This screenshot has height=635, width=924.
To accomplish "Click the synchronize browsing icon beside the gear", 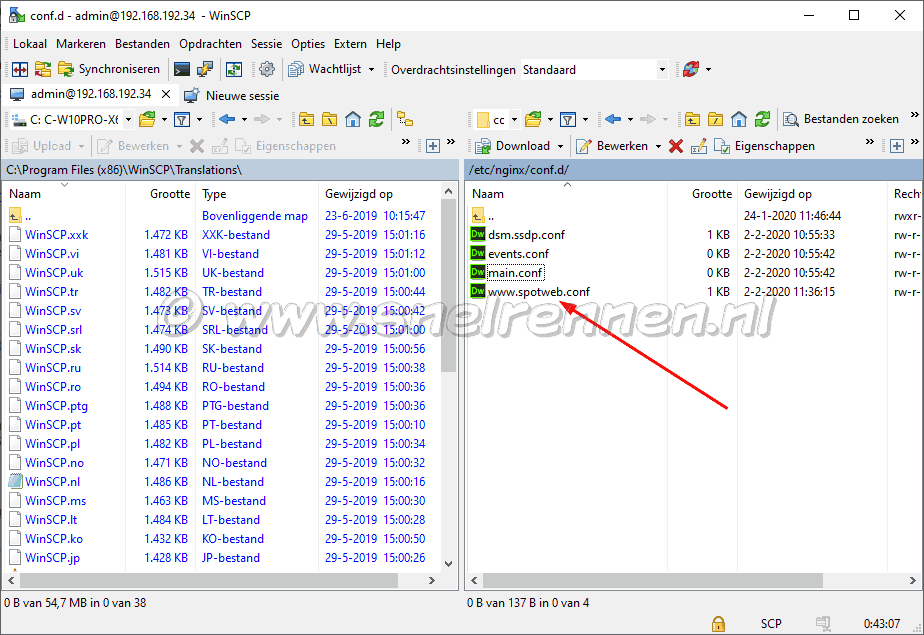I will pos(234,70).
